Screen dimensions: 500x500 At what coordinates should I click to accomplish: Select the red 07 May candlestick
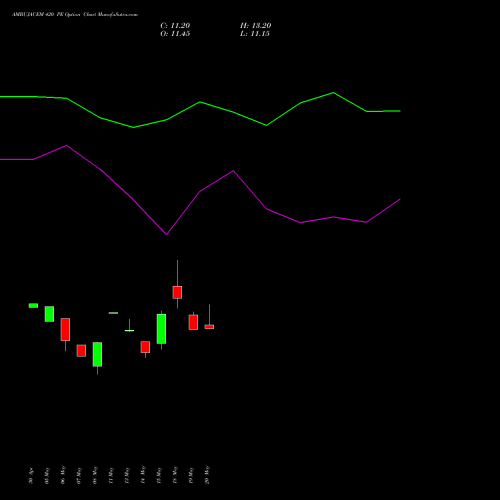coord(81,351)
